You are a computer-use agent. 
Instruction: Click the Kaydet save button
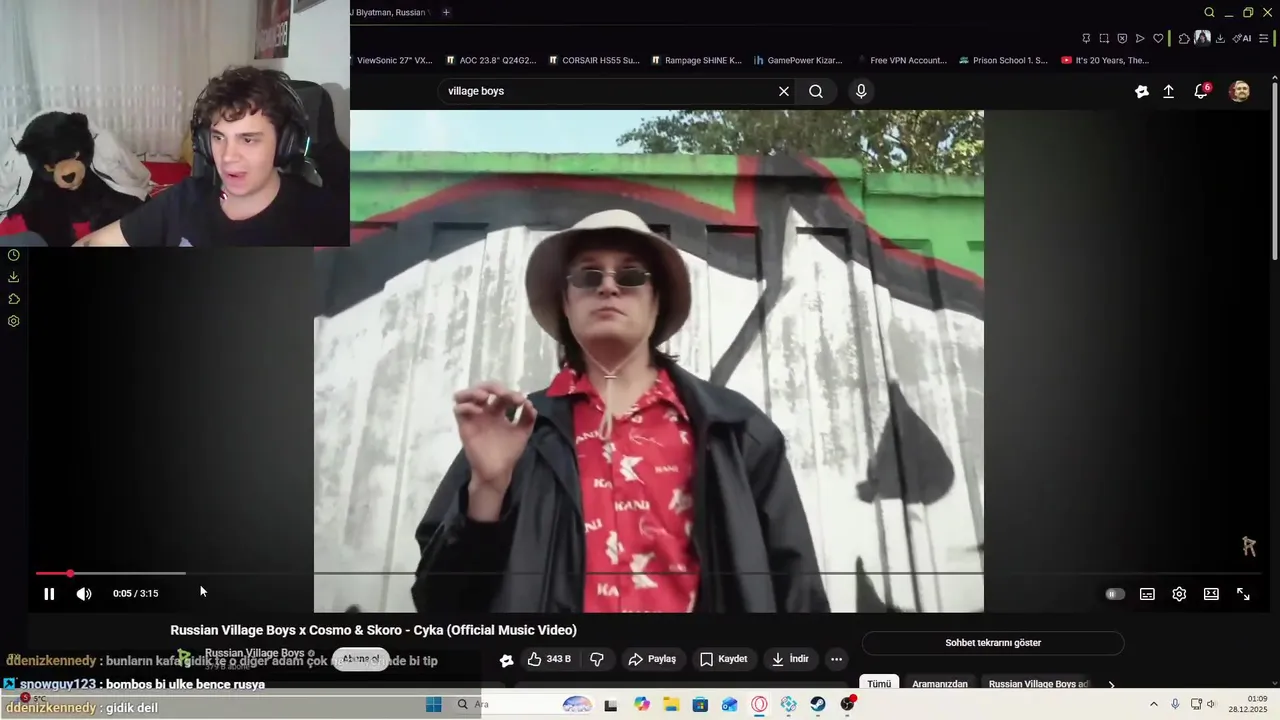pos(724,659)
